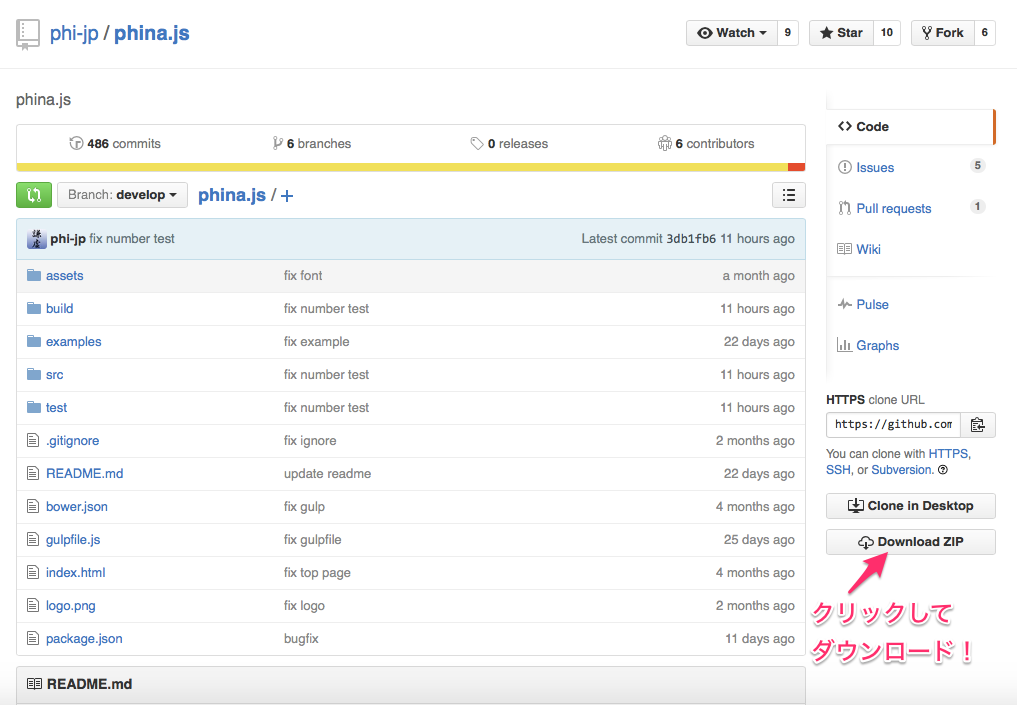Copy the clone URL using the clipboard icon
This screenshot has height=705, width=1017.
pos(977,424)
